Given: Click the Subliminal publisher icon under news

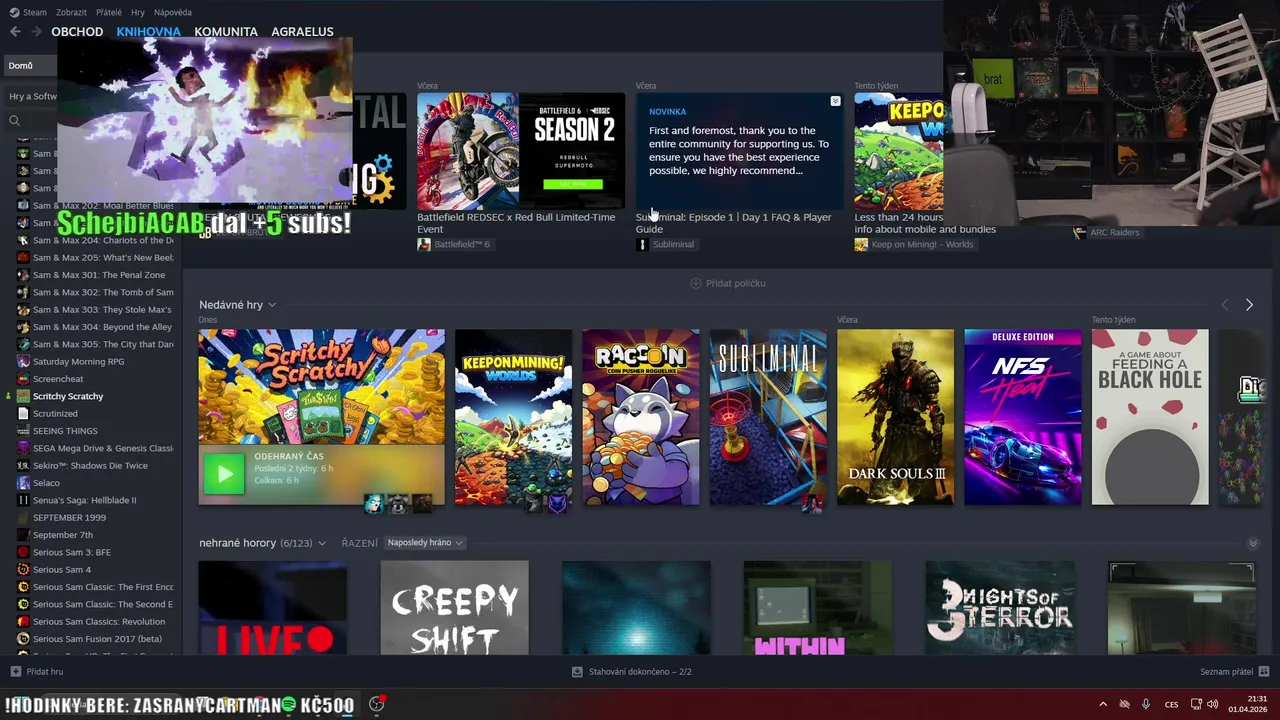Looking at the screenshot, I should pos(642,244).
